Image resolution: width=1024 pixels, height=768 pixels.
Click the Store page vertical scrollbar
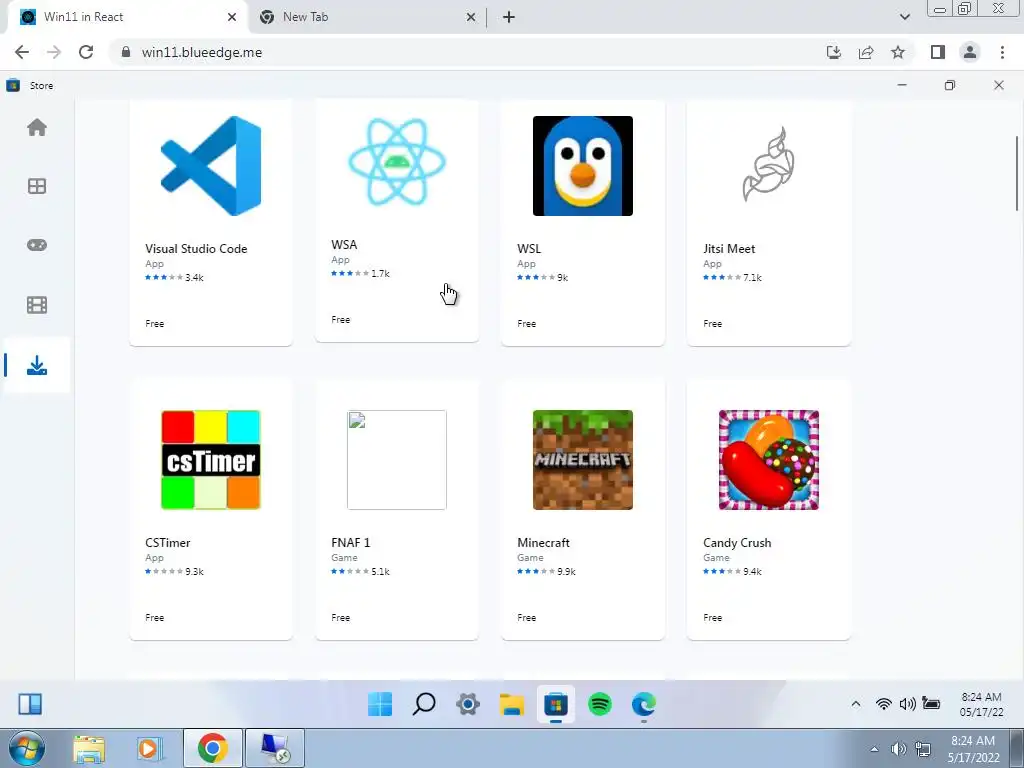coord(1017,173)
